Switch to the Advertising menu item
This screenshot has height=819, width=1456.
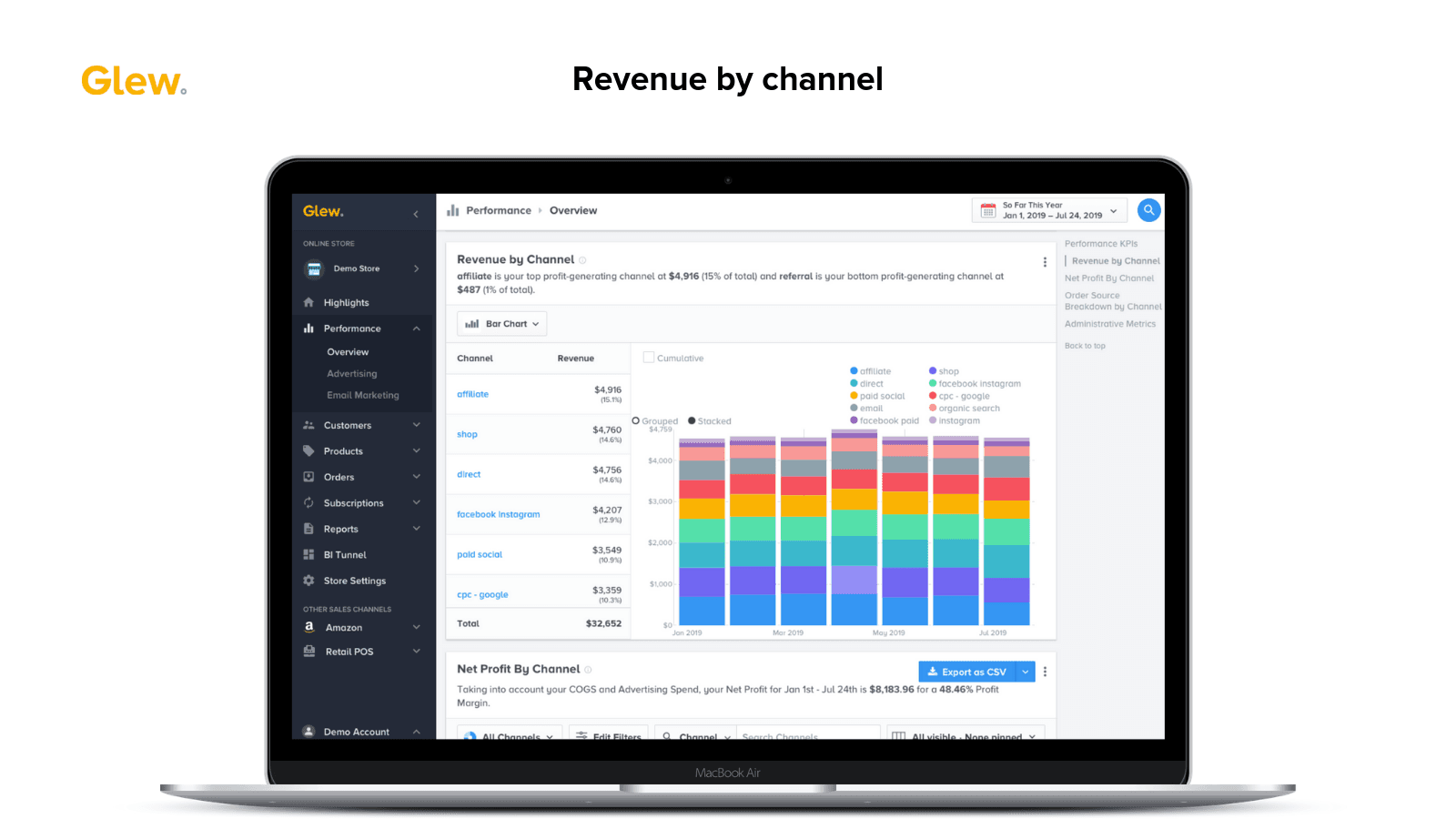tap(351, 373)
